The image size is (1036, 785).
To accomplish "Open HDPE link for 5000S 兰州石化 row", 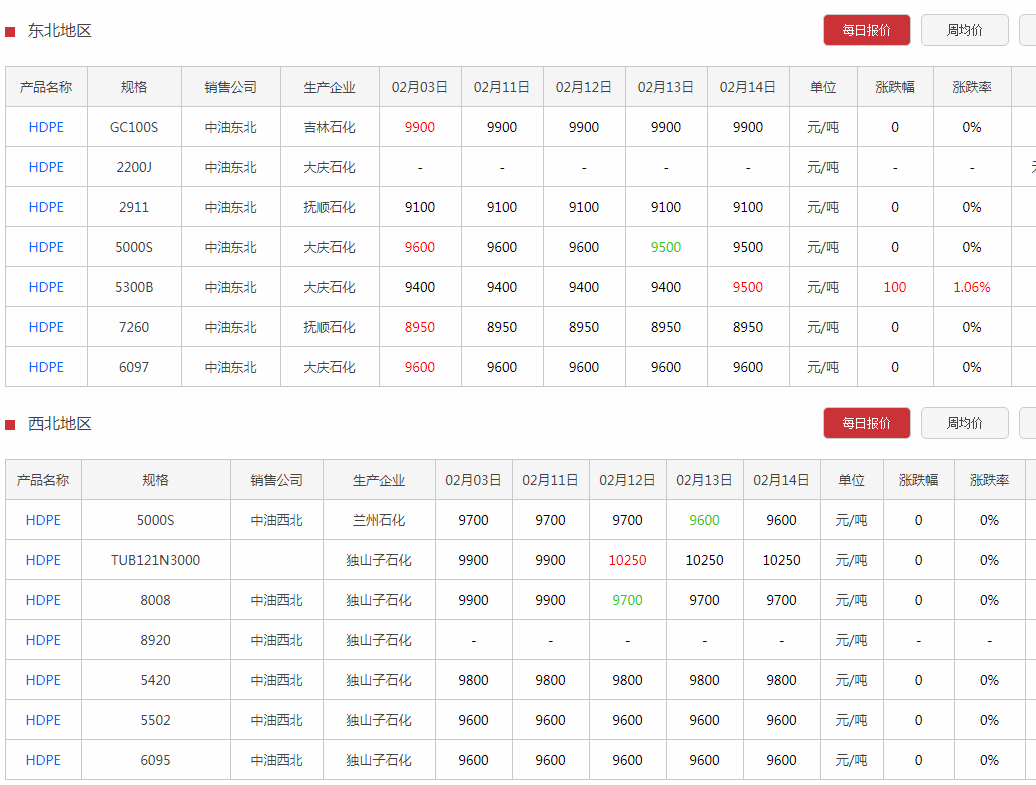I will point(43,520).
